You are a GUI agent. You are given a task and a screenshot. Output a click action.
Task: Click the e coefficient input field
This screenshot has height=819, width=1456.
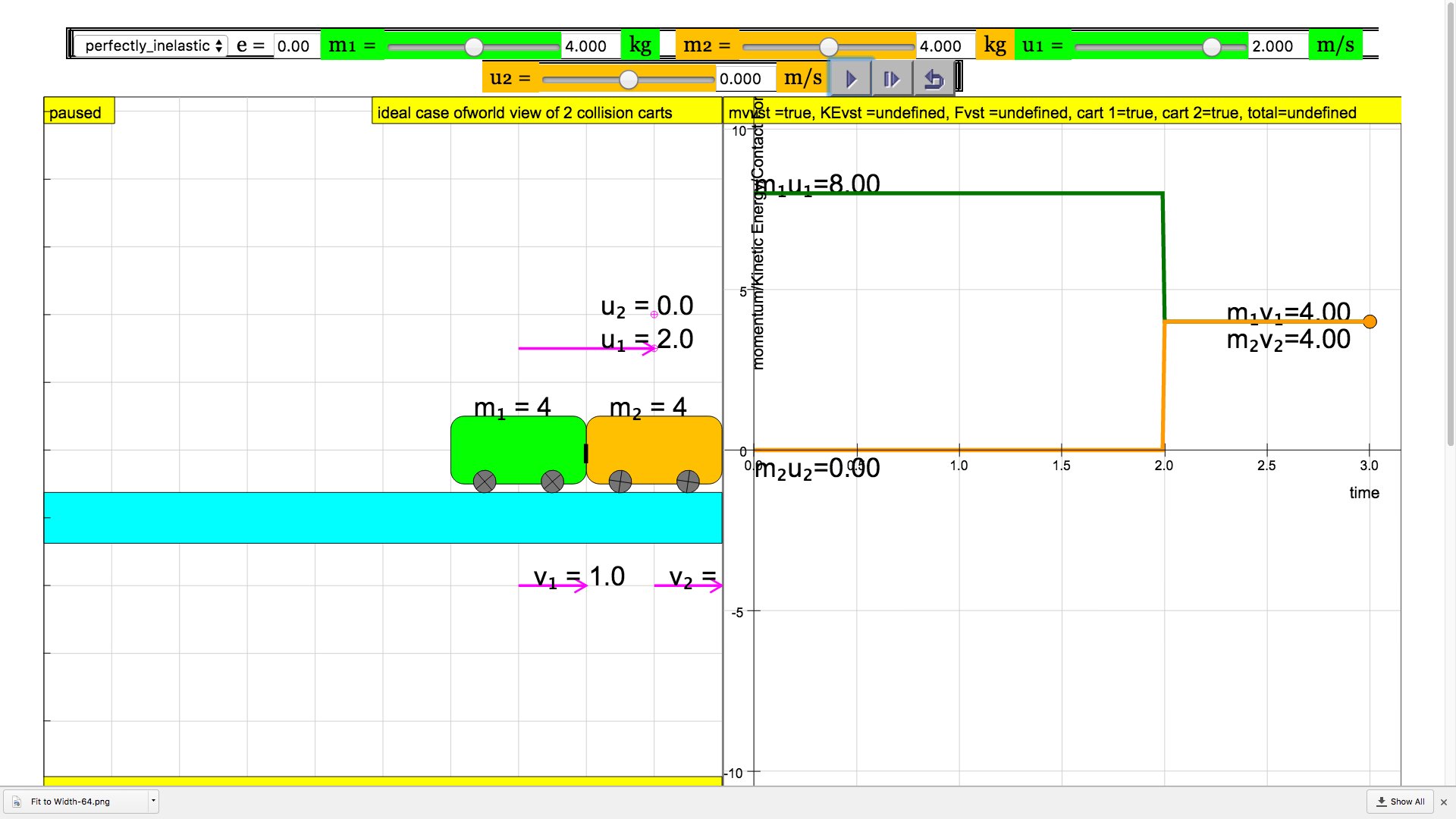[295, 45]
